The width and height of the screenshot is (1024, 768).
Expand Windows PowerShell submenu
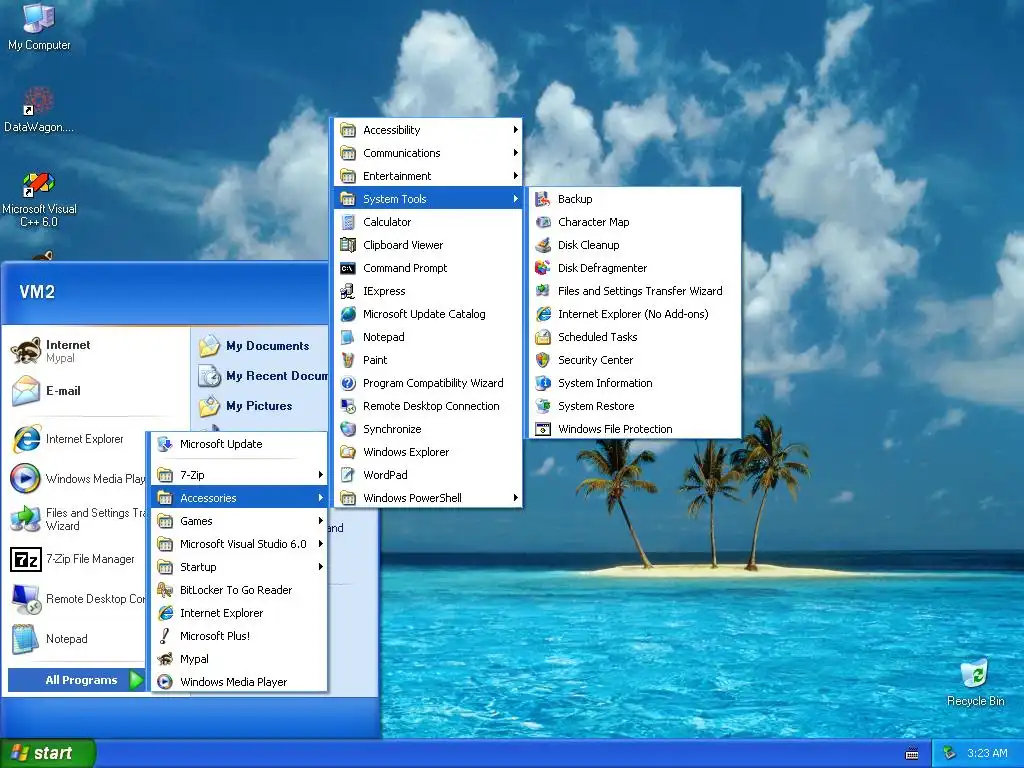[x=428, y=498]
